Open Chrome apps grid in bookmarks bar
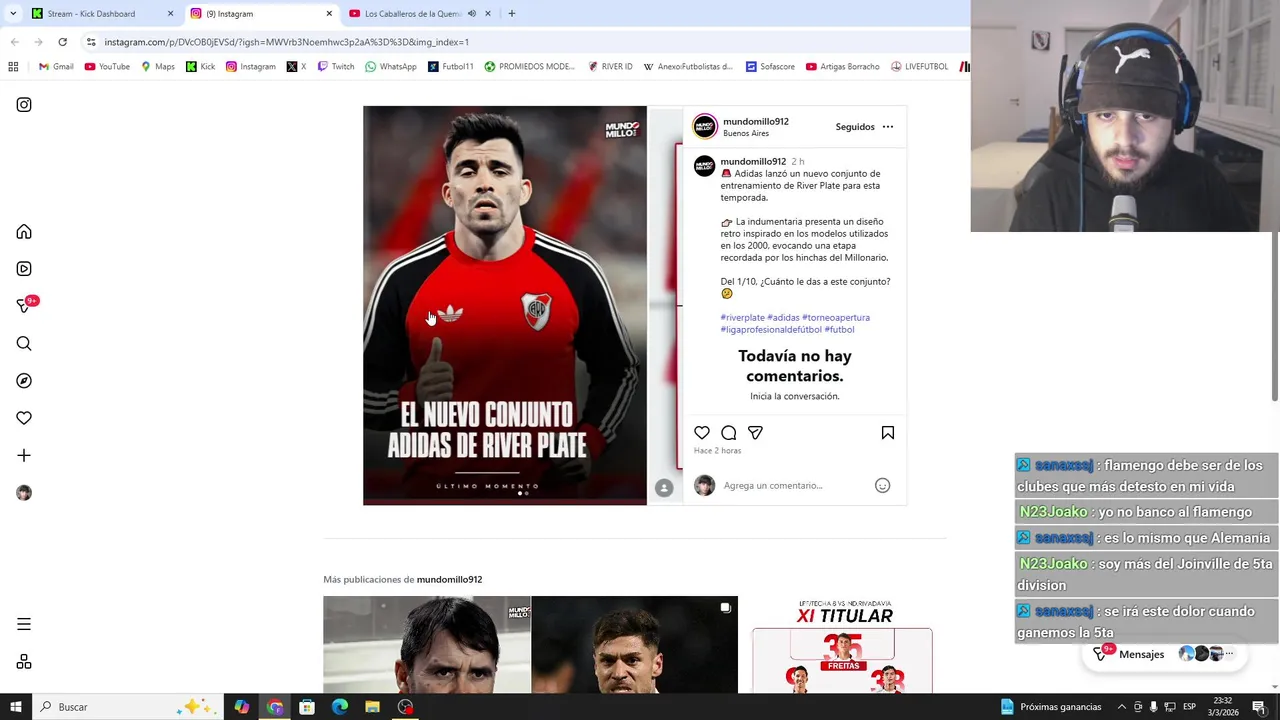The width and height of the screenshot is (1280, 720). point(13,67)
